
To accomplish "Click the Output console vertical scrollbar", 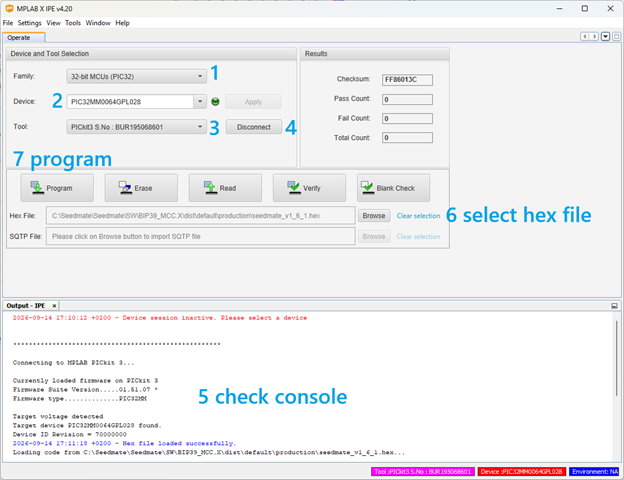I will [x=616, y=358].
